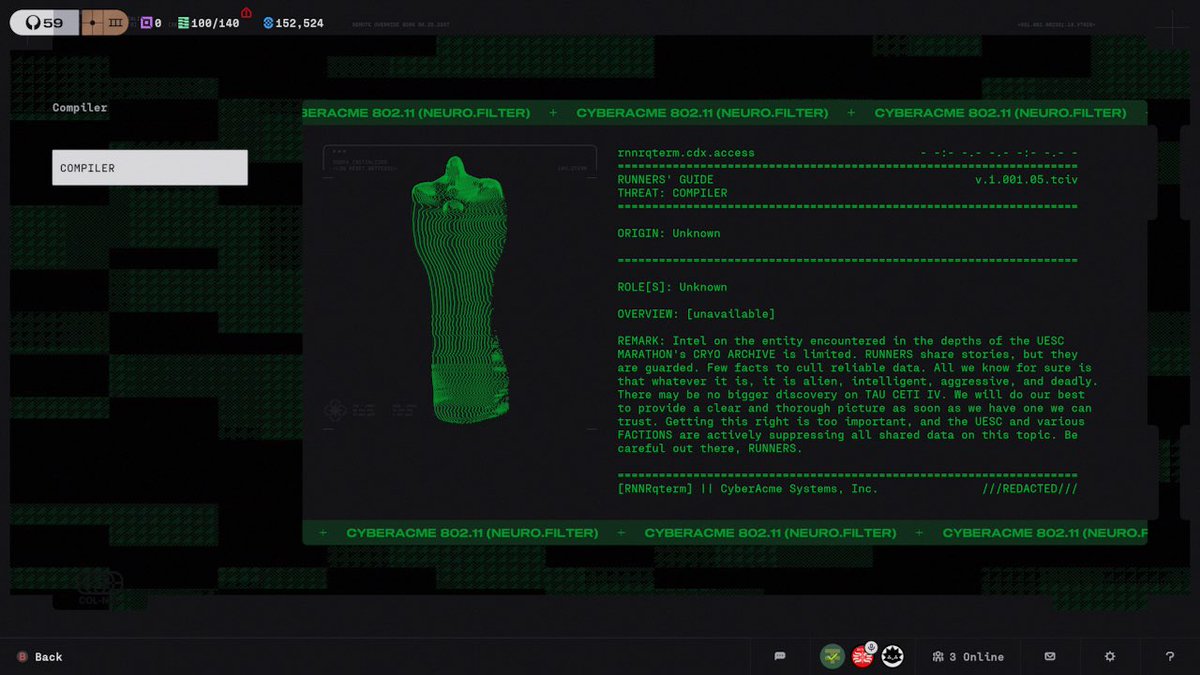Open the mail envelope inbox icon
The image size is (1200, 675).
tap(1050, 657)
